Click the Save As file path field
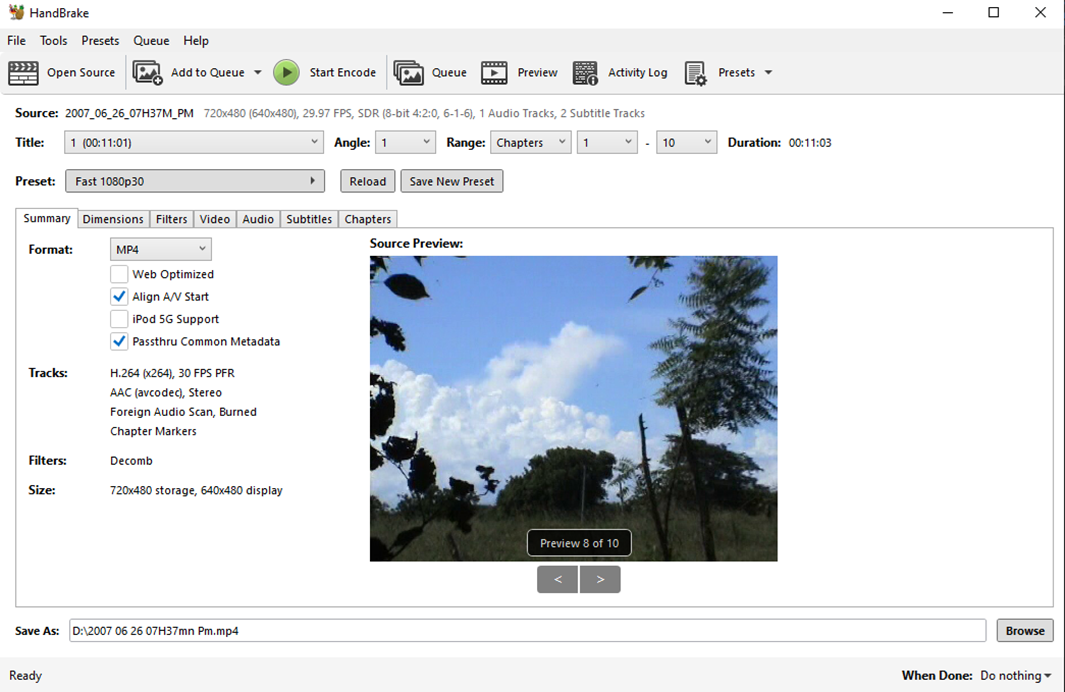Screen dimensions: 1065x692 coord(527,631)
